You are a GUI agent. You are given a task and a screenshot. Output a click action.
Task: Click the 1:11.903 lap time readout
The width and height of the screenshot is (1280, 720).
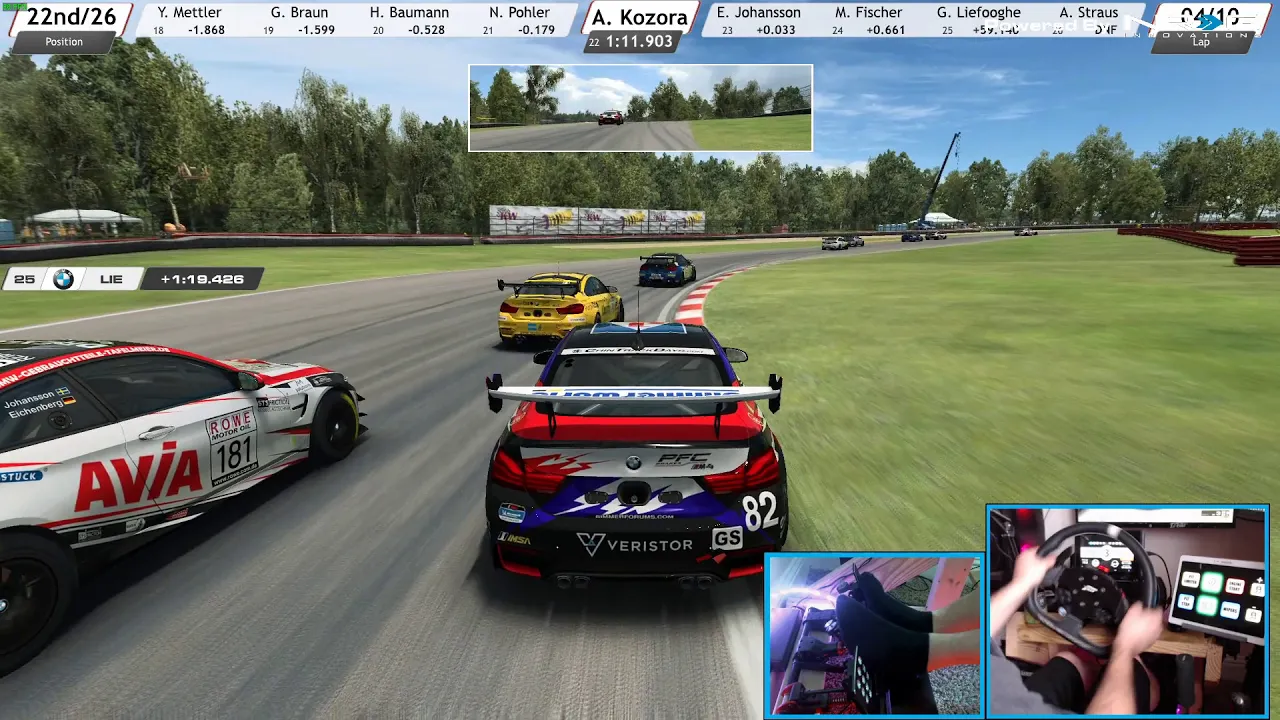click(639, 41)
